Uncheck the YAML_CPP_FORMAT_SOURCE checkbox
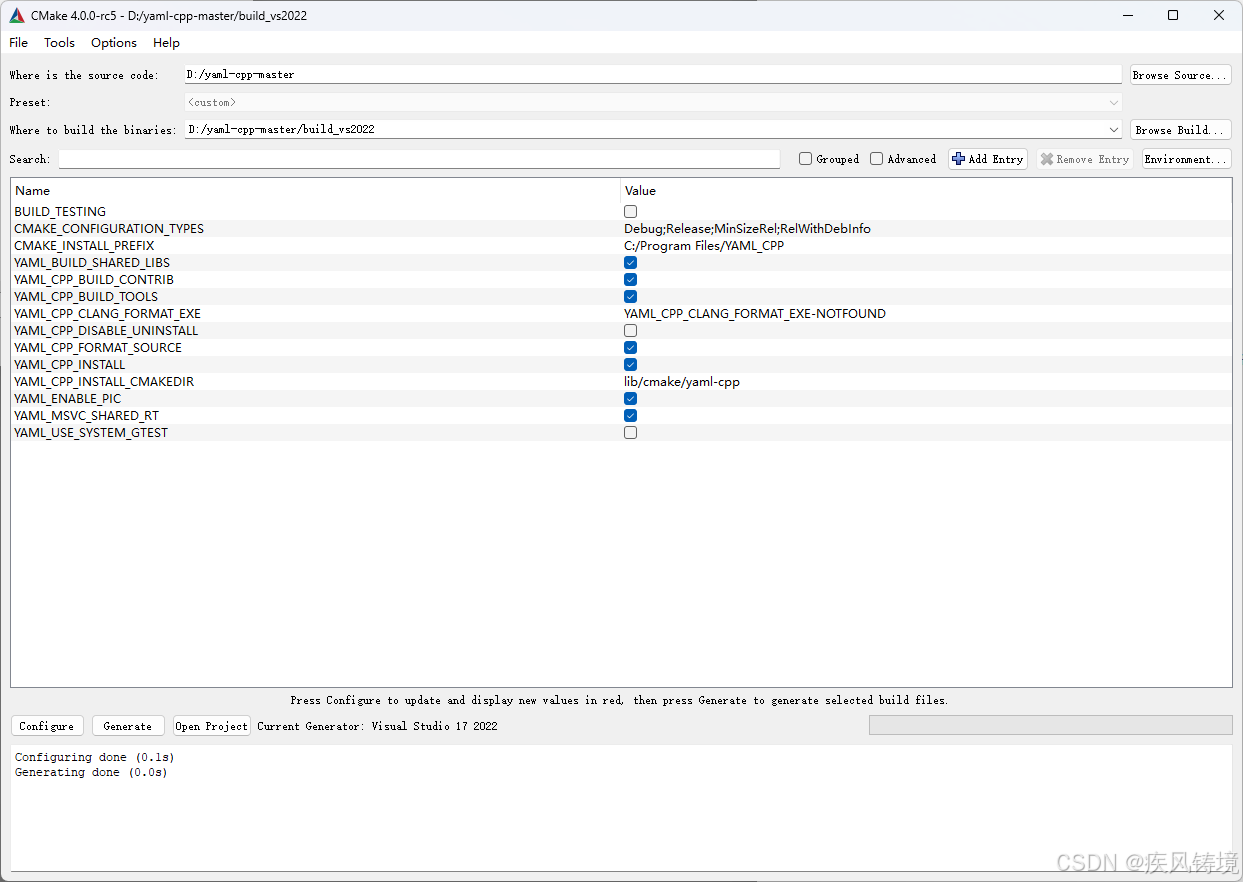The image size is (1243, 882). pyautogui.click(x=630, y=348)
